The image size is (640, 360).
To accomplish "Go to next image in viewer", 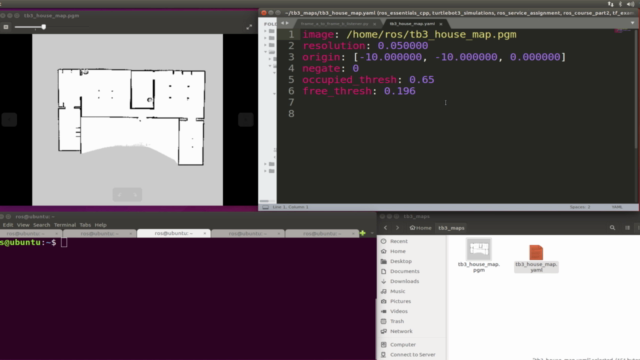I will [x=246, y=120].
